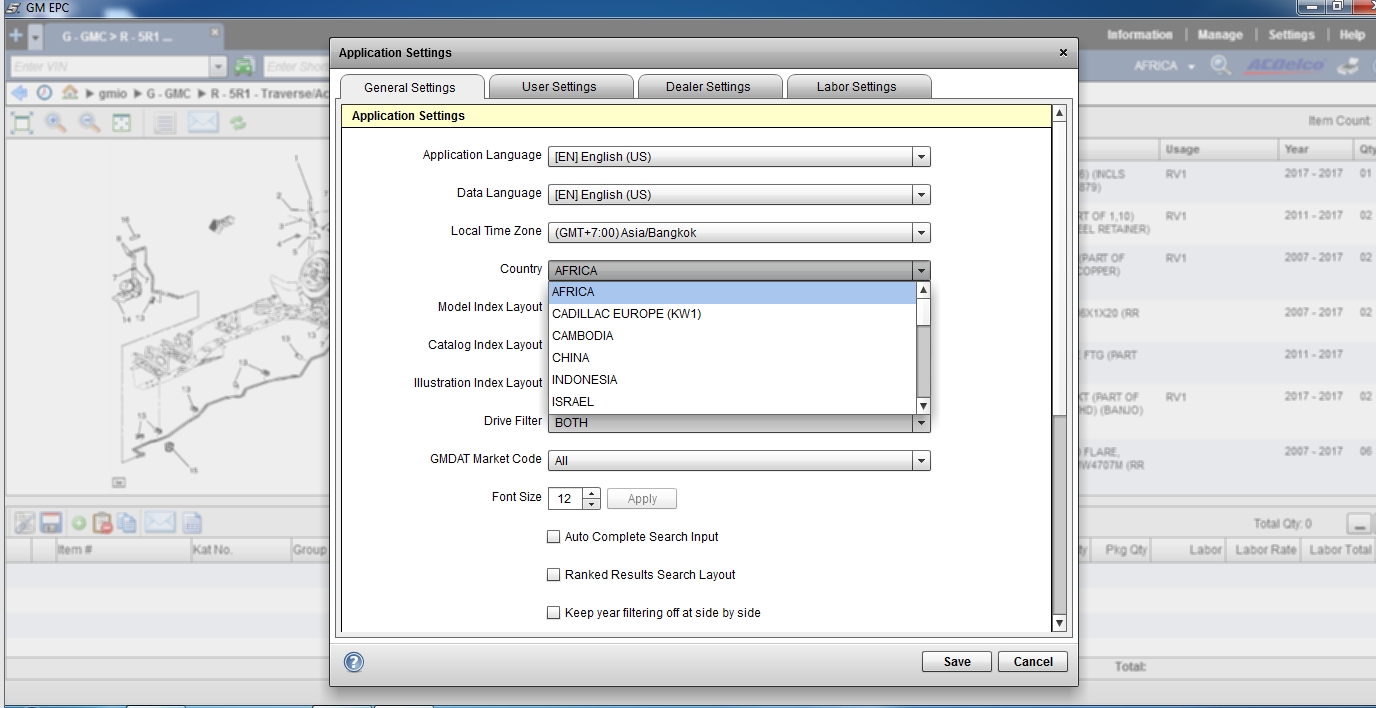Click the green refresh arrows icon

tap(238, 123)
